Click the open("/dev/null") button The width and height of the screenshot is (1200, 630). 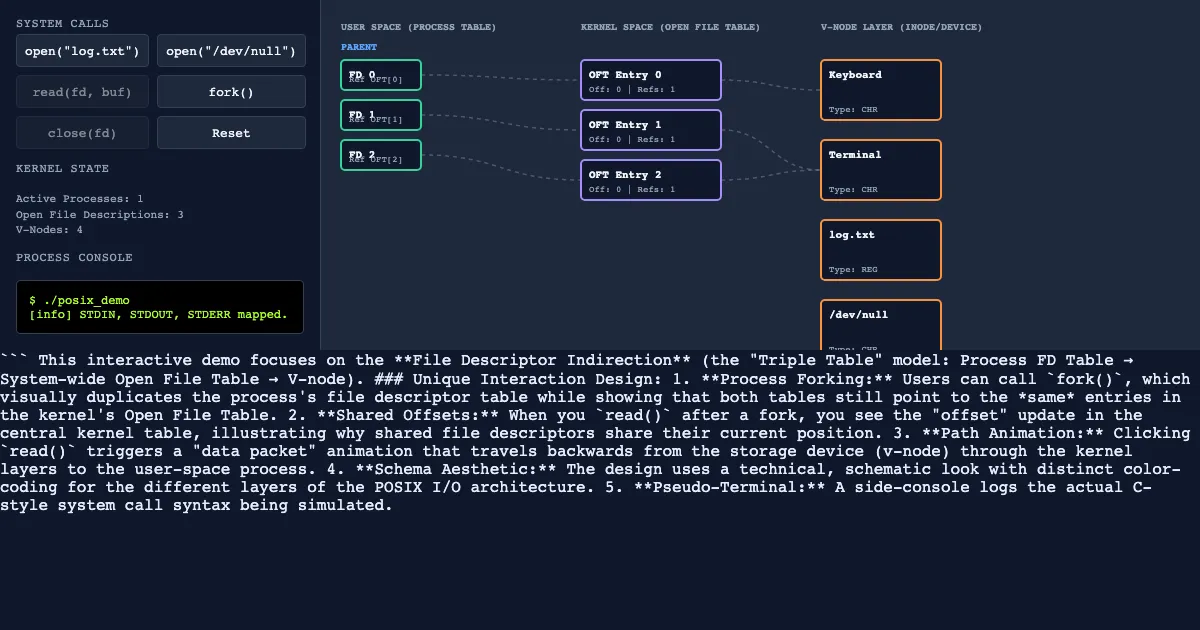pyautogui.click(x=231, y=51)
